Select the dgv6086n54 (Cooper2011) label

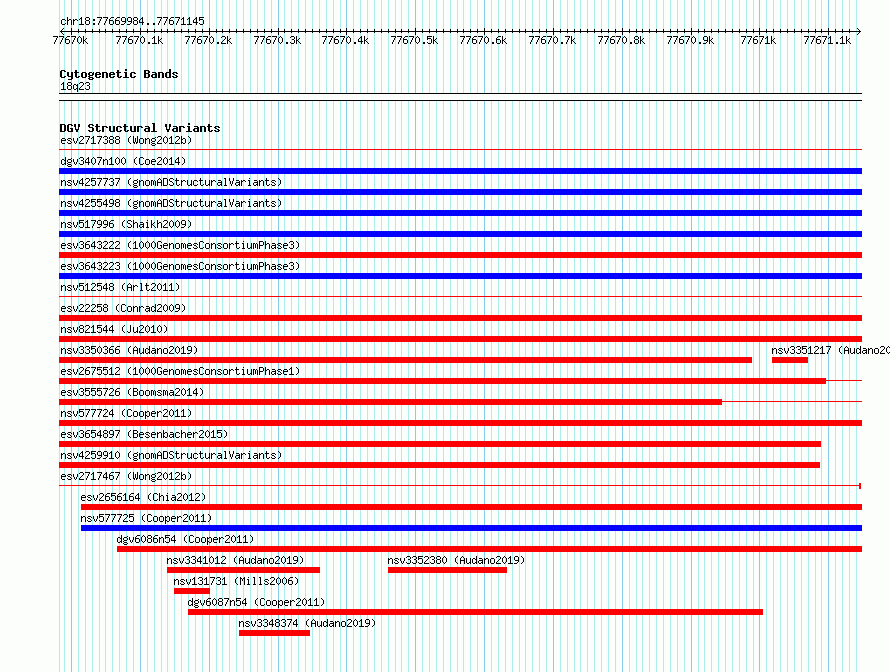(x=185, y=539)
